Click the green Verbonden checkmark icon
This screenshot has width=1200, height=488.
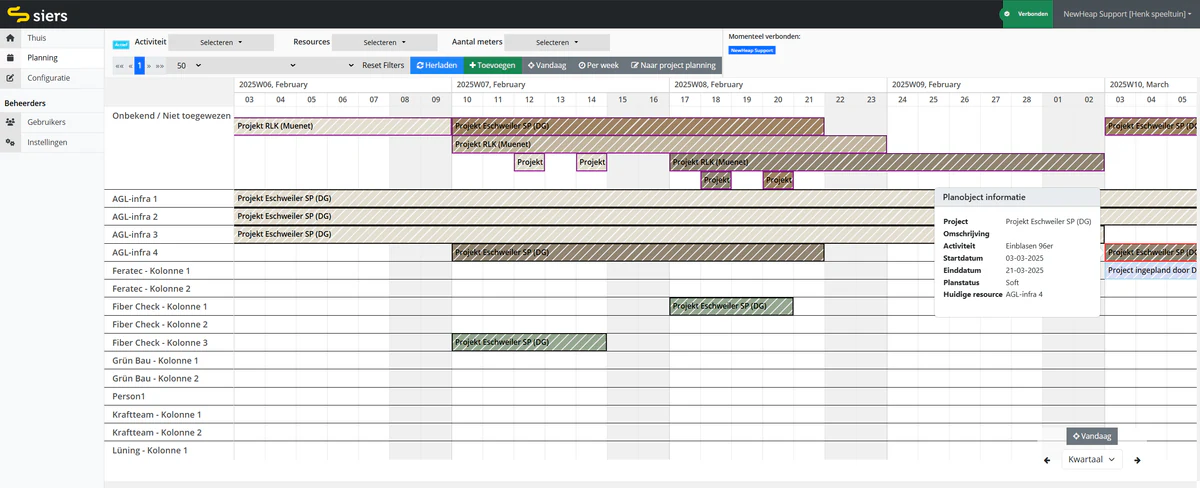click(x=1007, y=14)
